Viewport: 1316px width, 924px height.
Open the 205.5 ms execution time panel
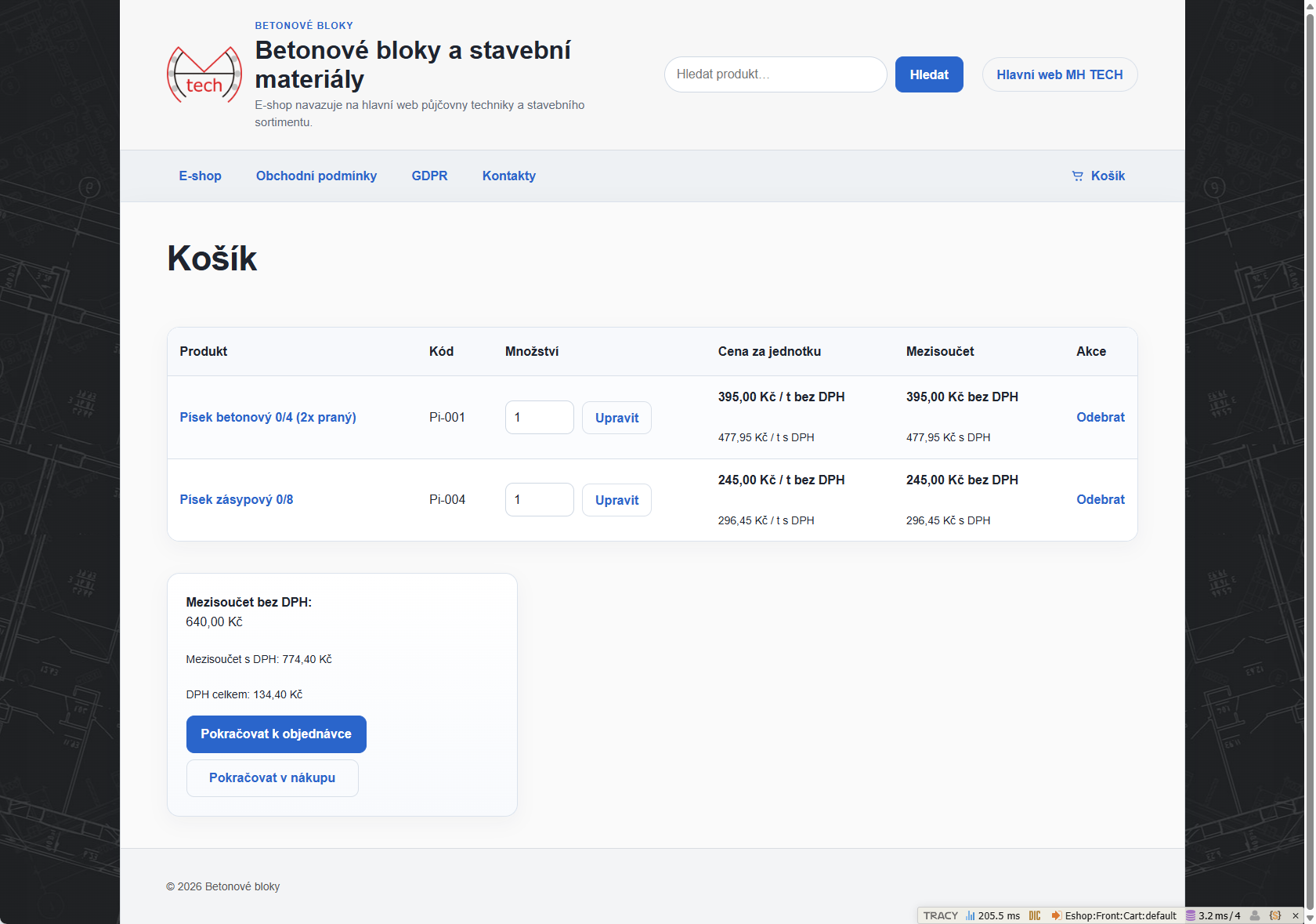pyautogui.click(x=992, y=915)
